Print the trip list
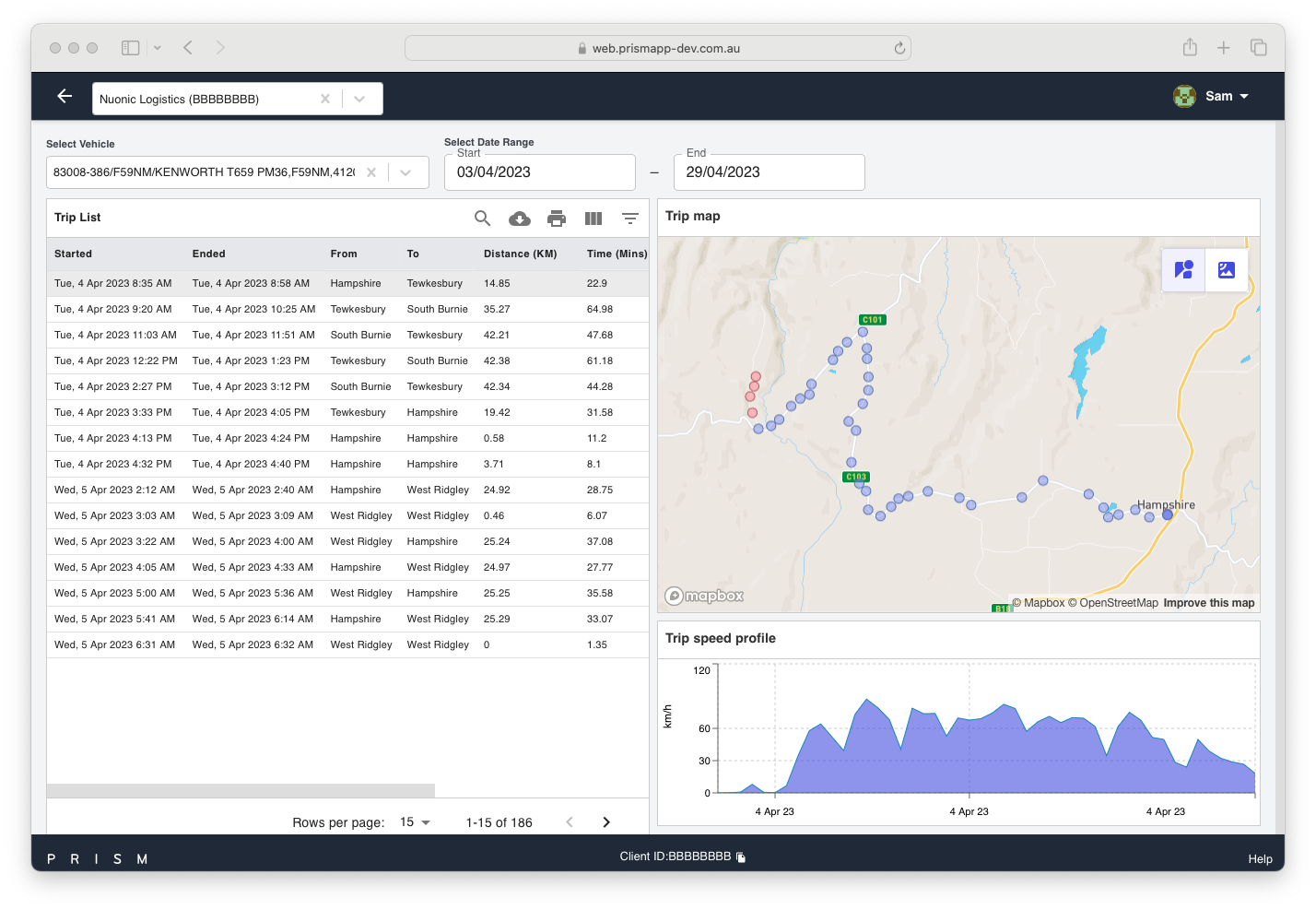1316x910 pixels. point(557,219)
